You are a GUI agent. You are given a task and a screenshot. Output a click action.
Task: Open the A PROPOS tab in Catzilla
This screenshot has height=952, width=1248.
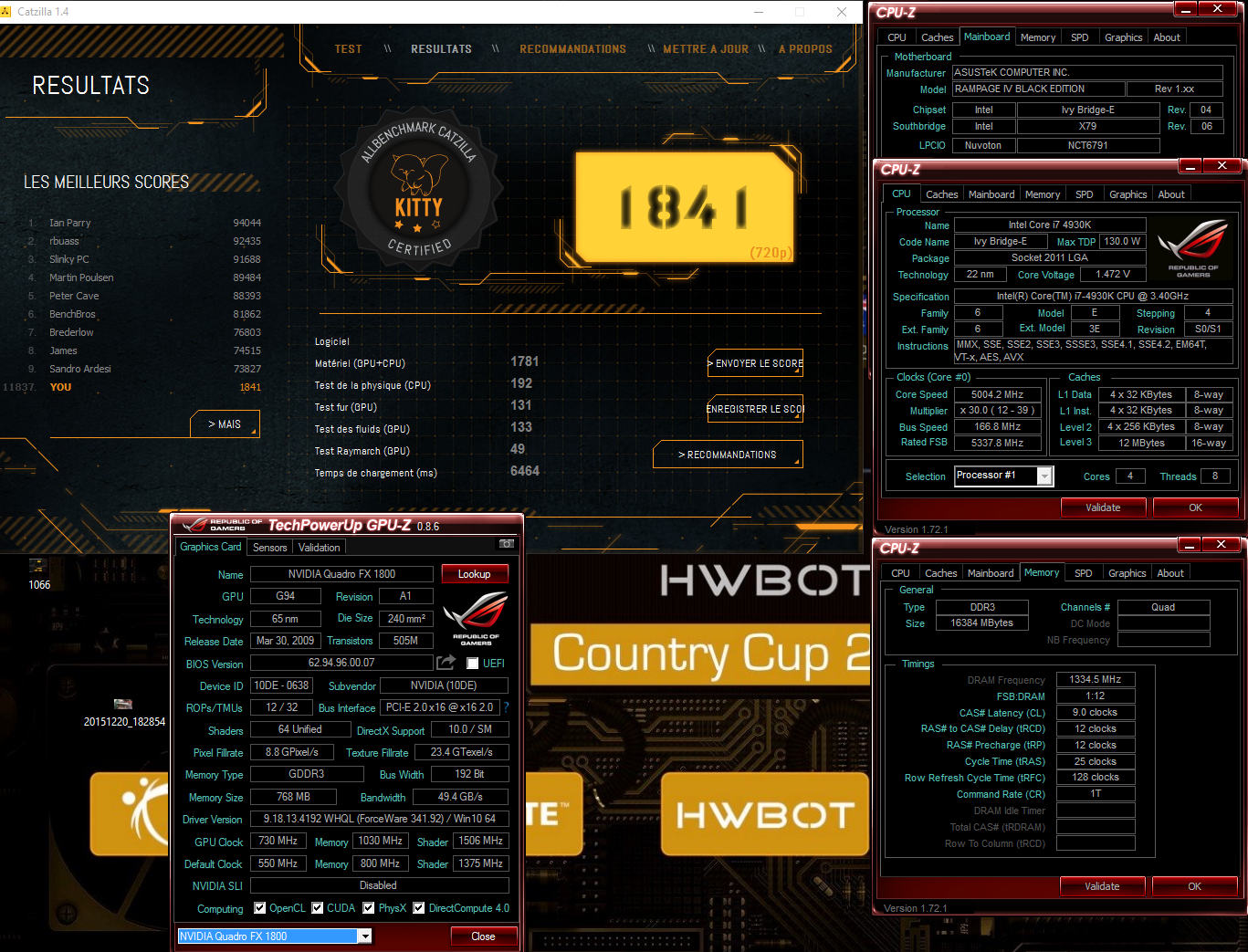[x=805, y=49]
